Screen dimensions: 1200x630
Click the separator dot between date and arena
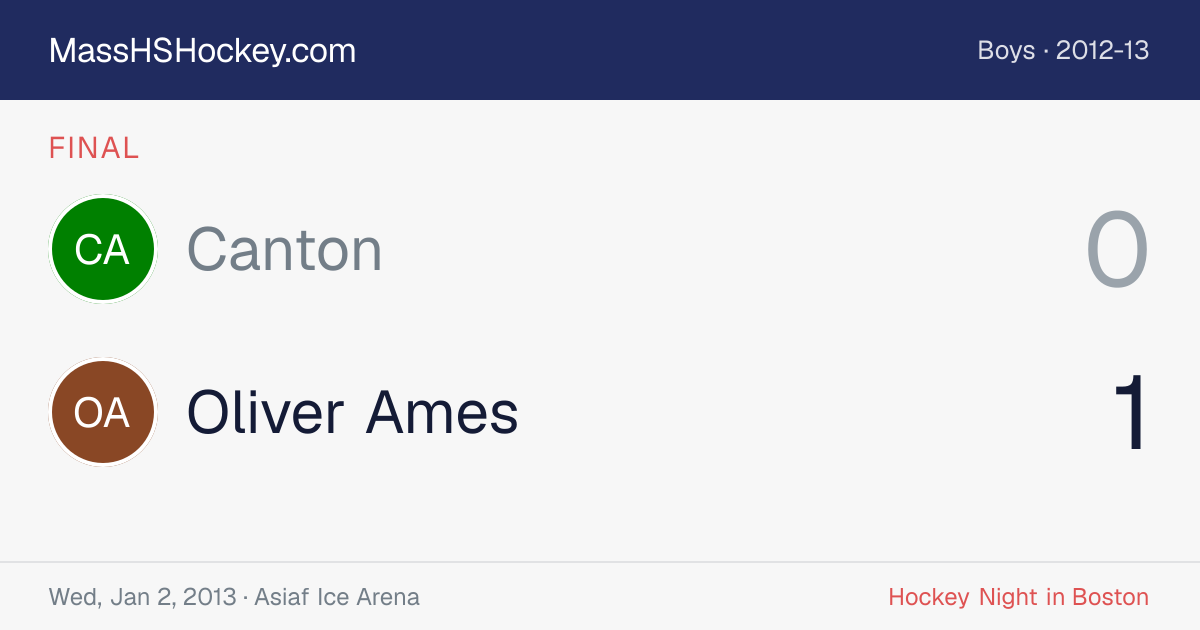point(245,598)
